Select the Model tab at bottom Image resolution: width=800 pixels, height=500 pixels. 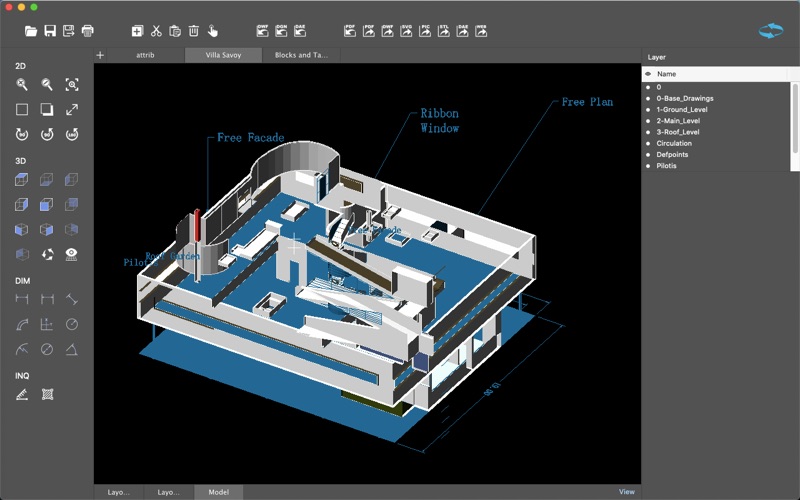tap(218, 492)
